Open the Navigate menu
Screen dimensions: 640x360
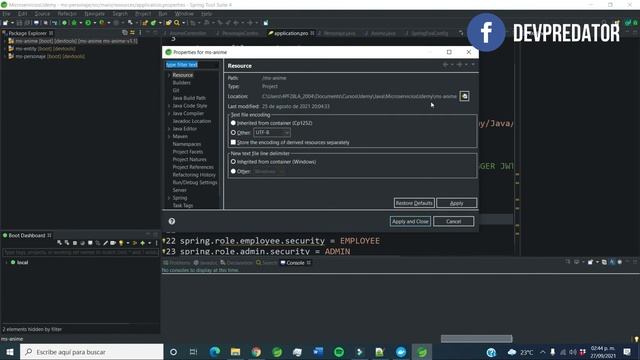point(95,13)
